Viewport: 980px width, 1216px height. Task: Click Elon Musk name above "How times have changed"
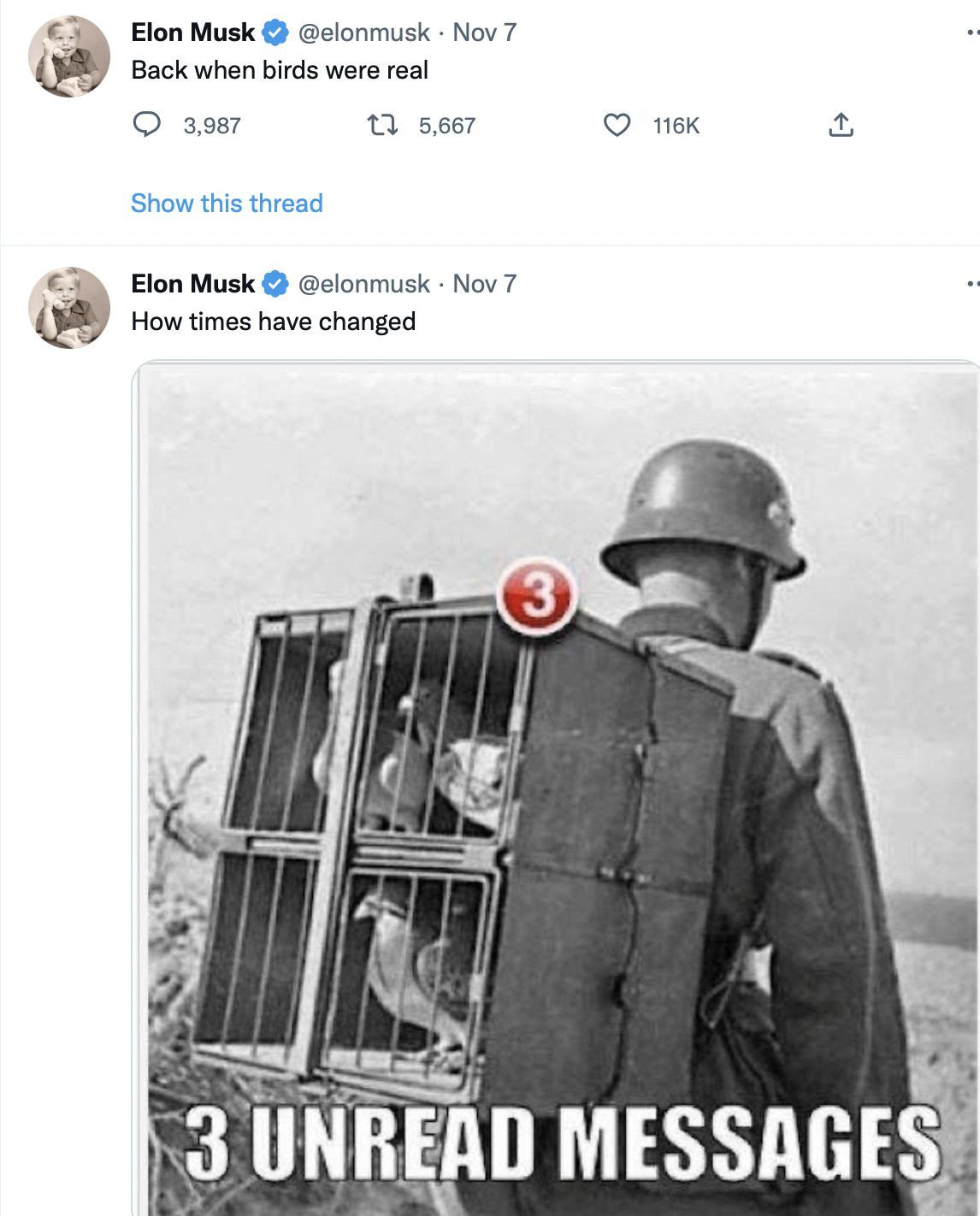click(192, 284)
